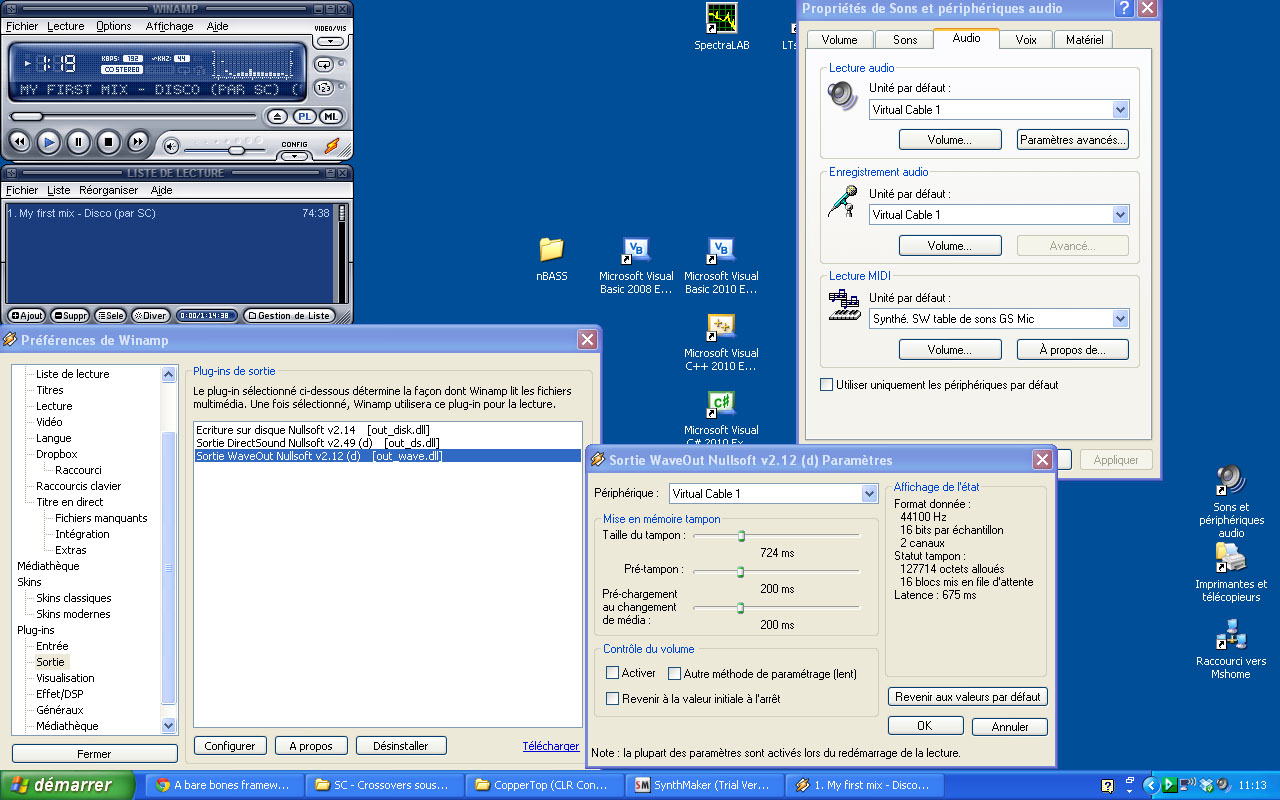Click OK in WaveOut Paramètres dialog
The width and height of the screenshot is (1280, 800).
click(925, 726)
